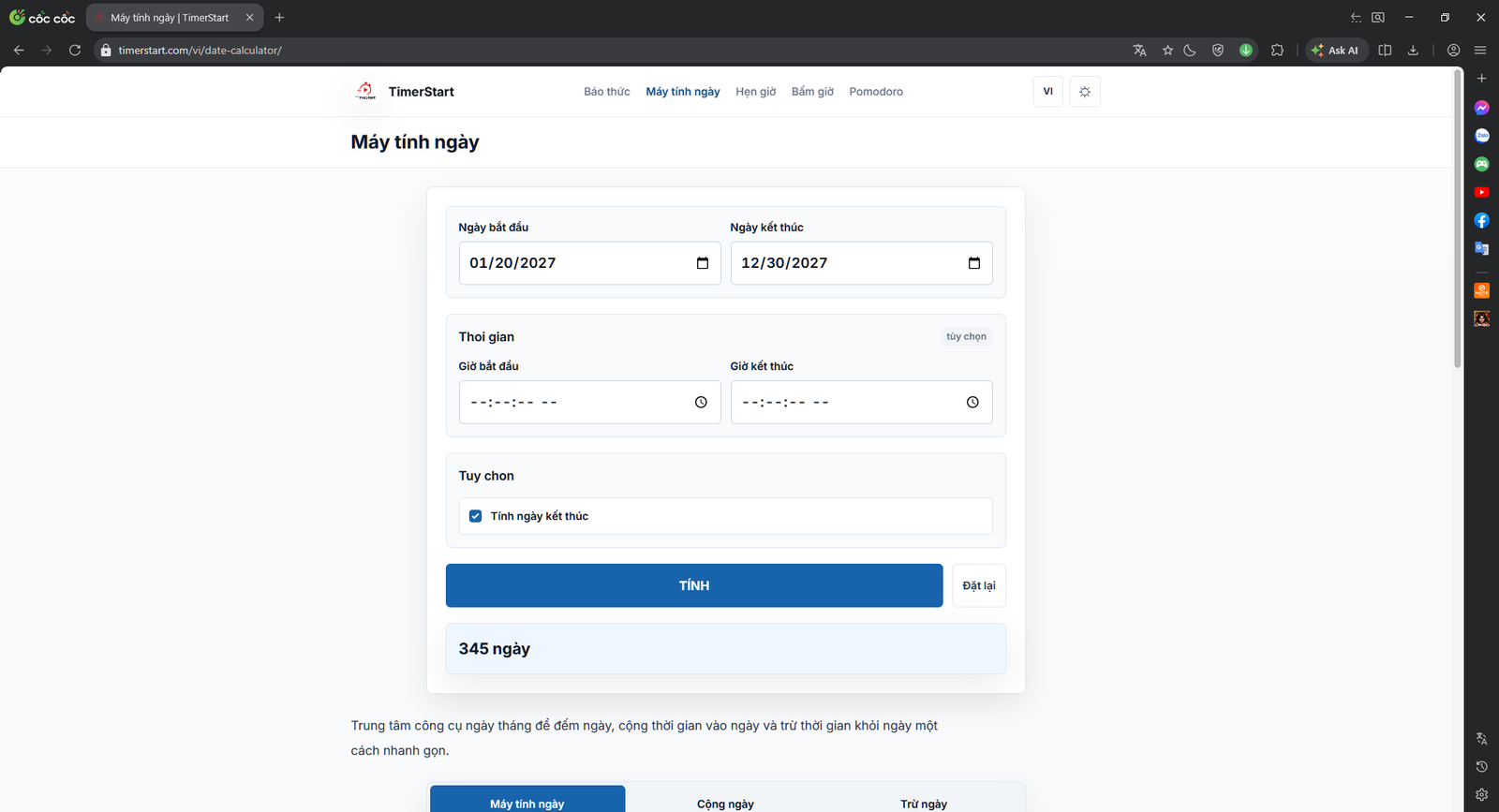This screenshot has width=1499, height=812.
Task: Open sidebar history clock icon
Action: coord(1481,766)
